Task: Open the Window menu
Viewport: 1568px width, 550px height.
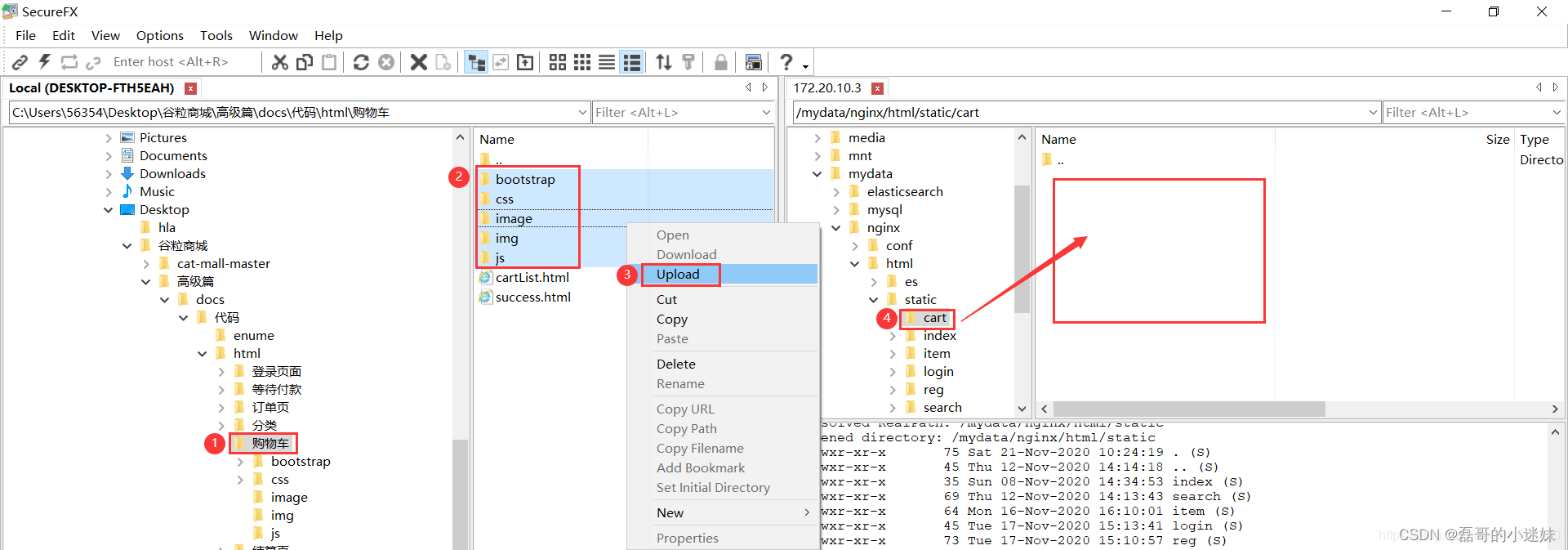Action: click(x=274, y=35)
